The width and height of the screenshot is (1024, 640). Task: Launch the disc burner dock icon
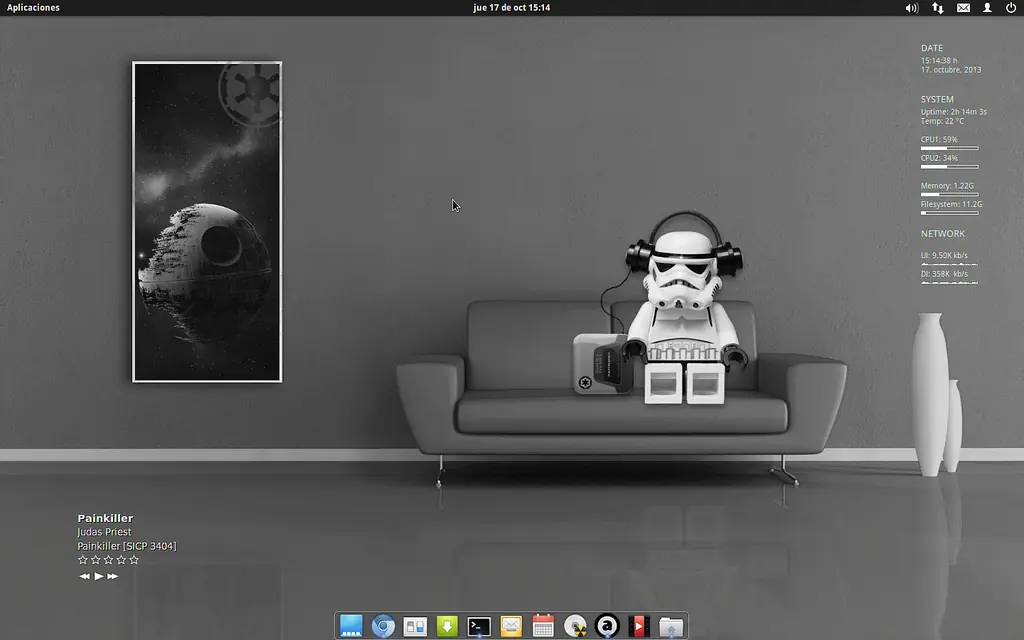pos(575,626)
